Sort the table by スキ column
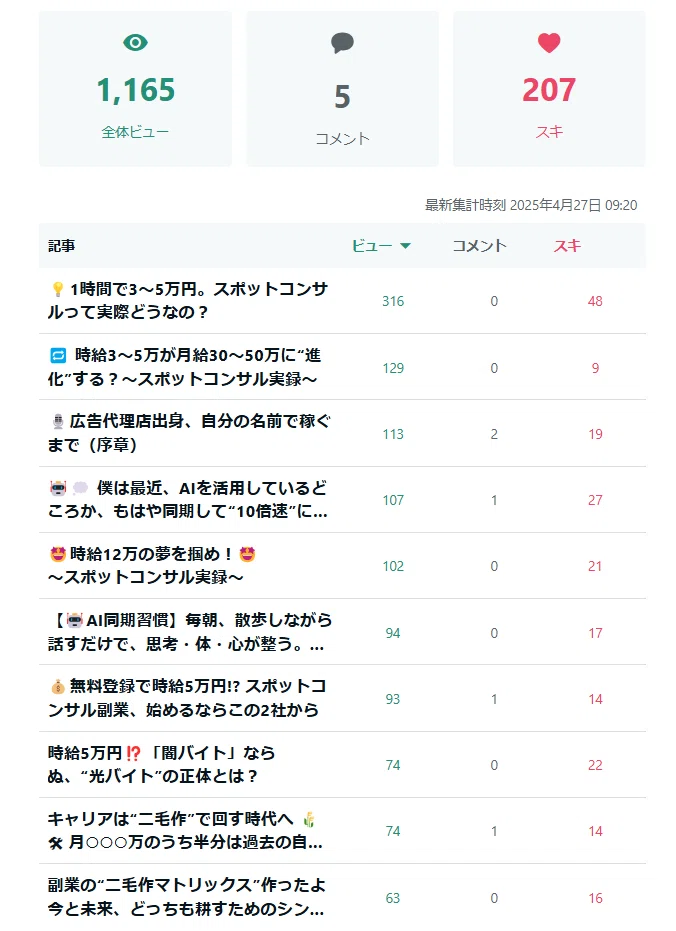 [567, 246]
